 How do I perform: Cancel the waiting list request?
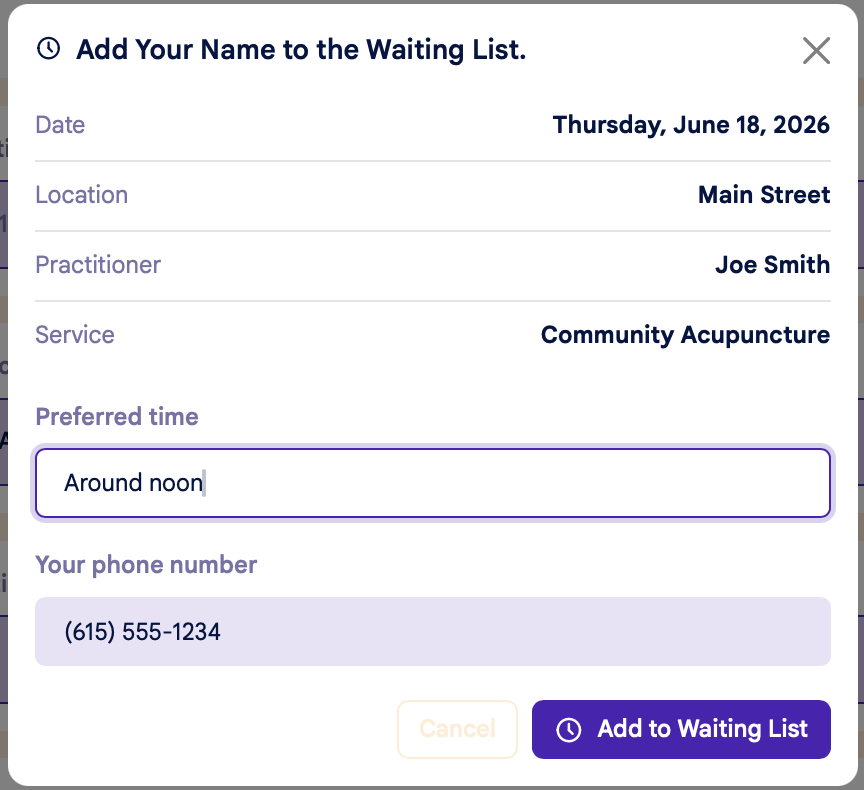point(457,729)
